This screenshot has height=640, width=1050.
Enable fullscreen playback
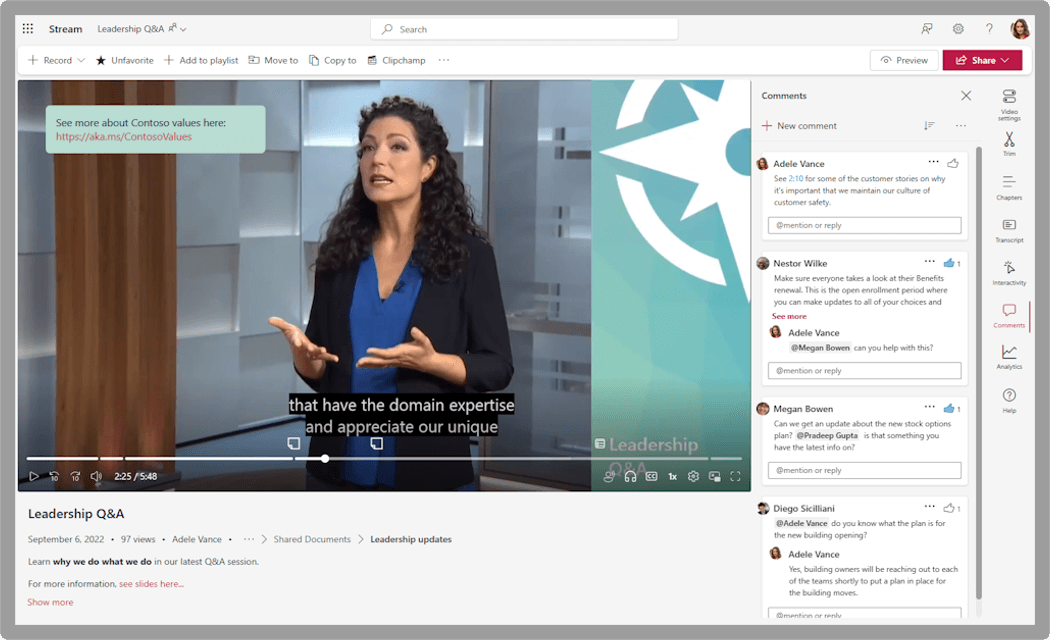tap(736, 476)
